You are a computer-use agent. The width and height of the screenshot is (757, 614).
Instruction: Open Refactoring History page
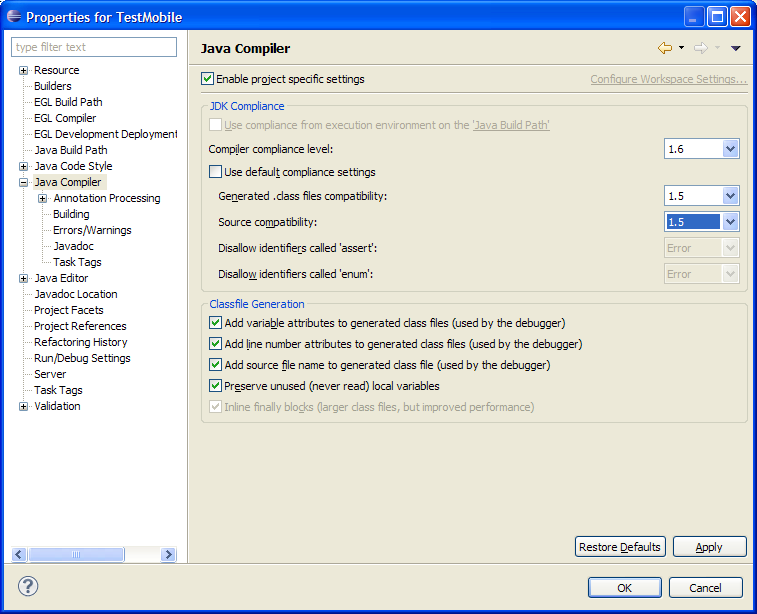tap(81, 342)
